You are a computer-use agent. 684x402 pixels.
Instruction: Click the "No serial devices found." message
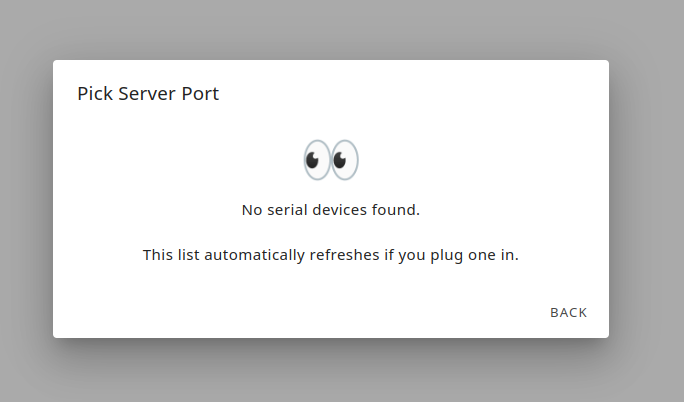tap(330, 210)
